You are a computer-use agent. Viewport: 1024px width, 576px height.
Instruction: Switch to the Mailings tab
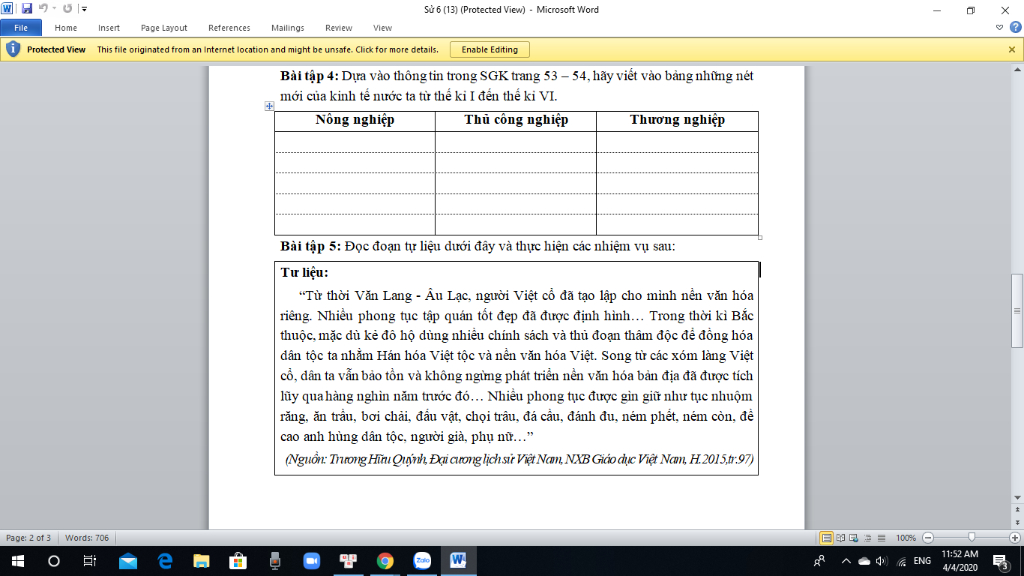click(x=288, y=28)
